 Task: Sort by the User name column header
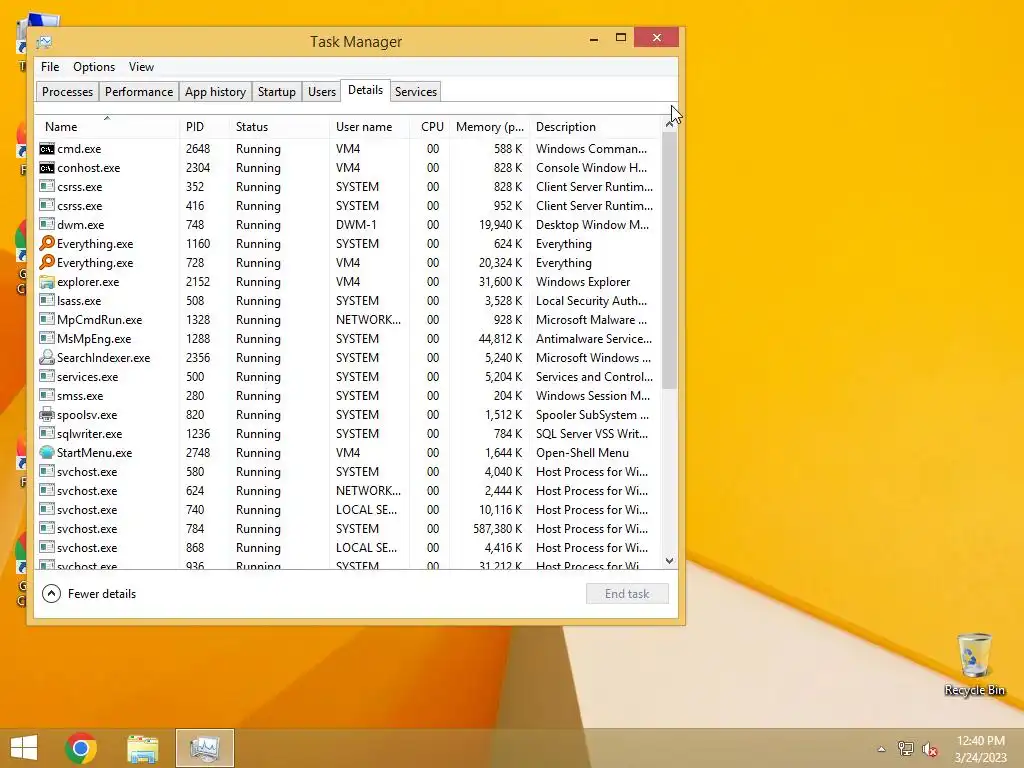coord(370,127)
